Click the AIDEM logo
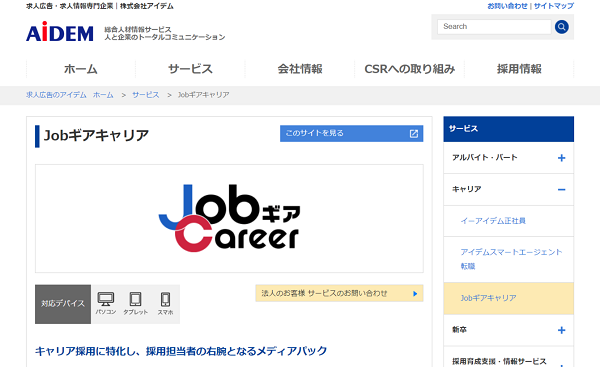 click(60, 32)
